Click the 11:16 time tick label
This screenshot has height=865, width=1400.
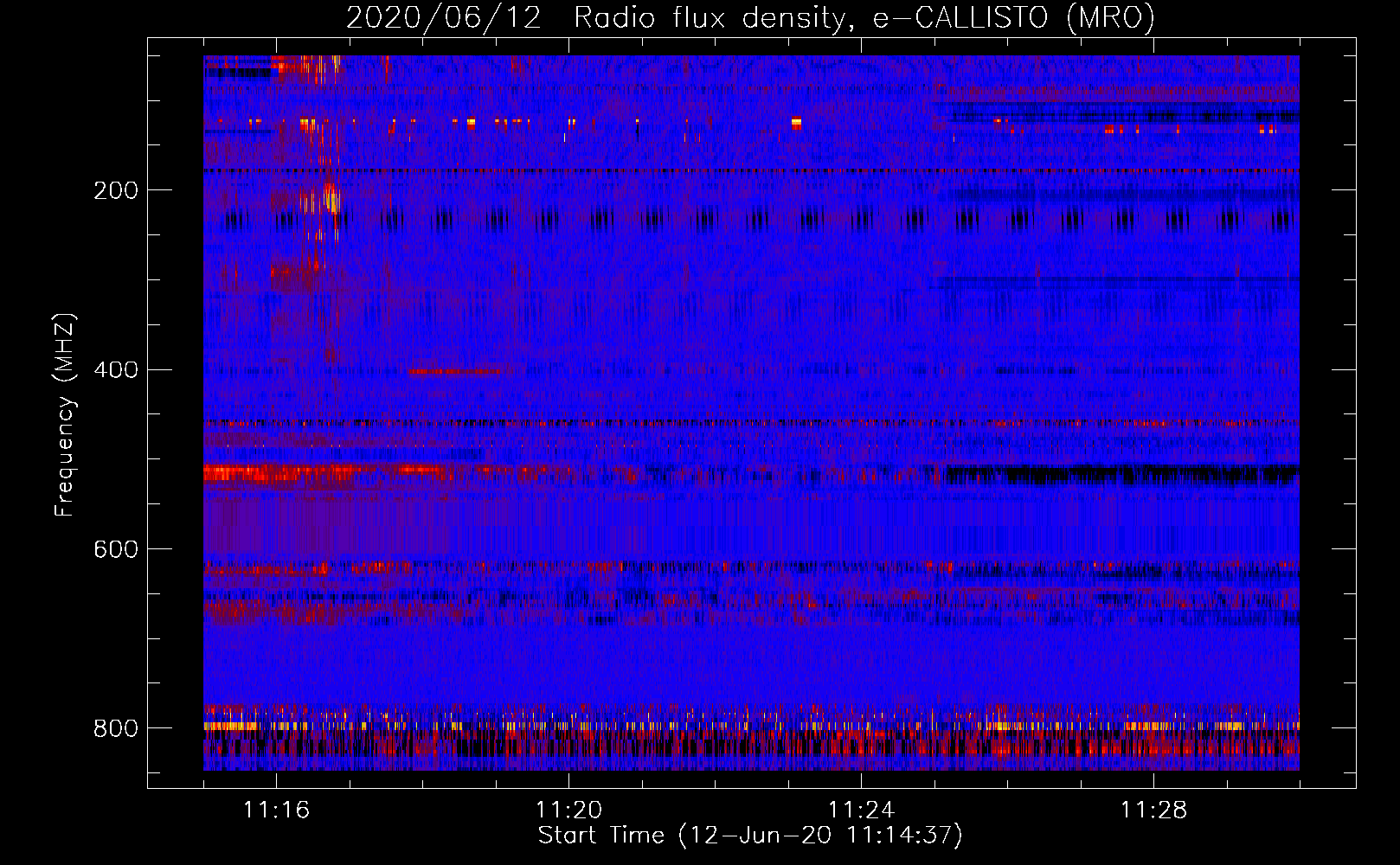(276, 811)
